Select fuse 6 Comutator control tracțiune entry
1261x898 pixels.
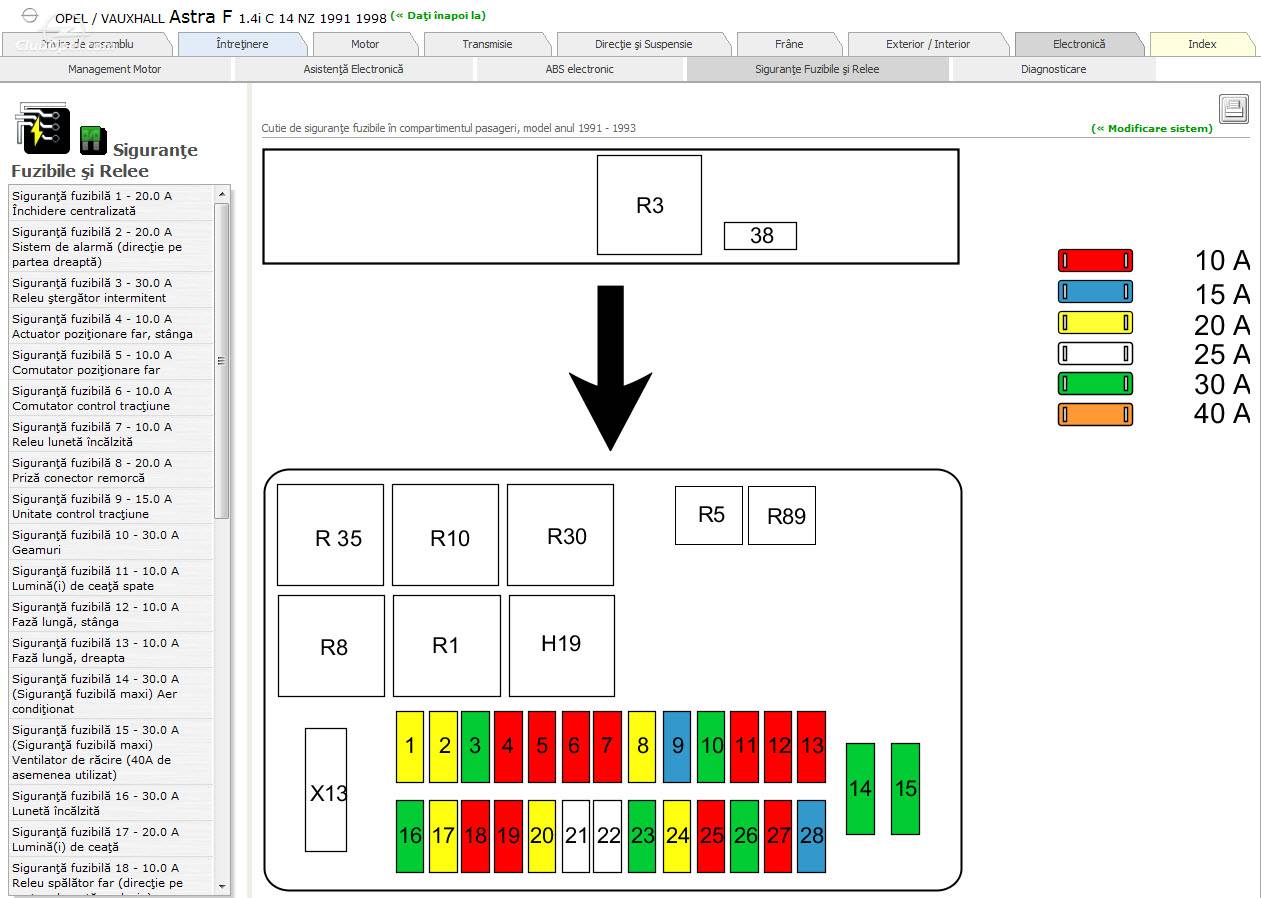(x=111, y=398)
